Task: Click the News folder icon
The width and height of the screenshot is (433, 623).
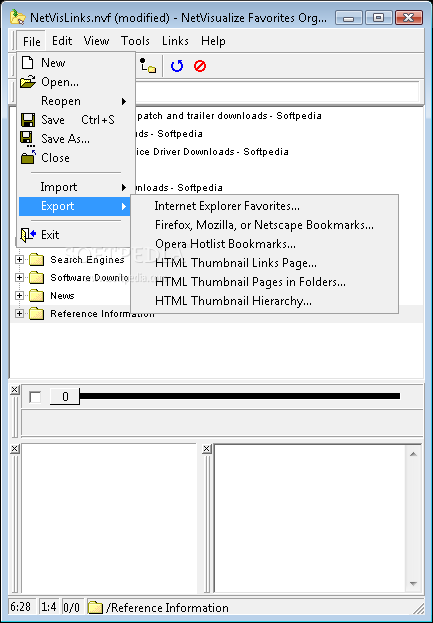Action: [x=37, y=296]
